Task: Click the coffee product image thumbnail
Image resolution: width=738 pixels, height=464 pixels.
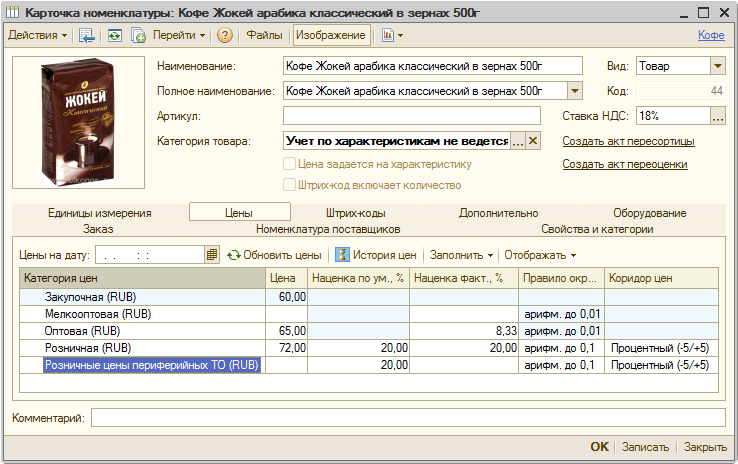Action: tap(78, 122)
